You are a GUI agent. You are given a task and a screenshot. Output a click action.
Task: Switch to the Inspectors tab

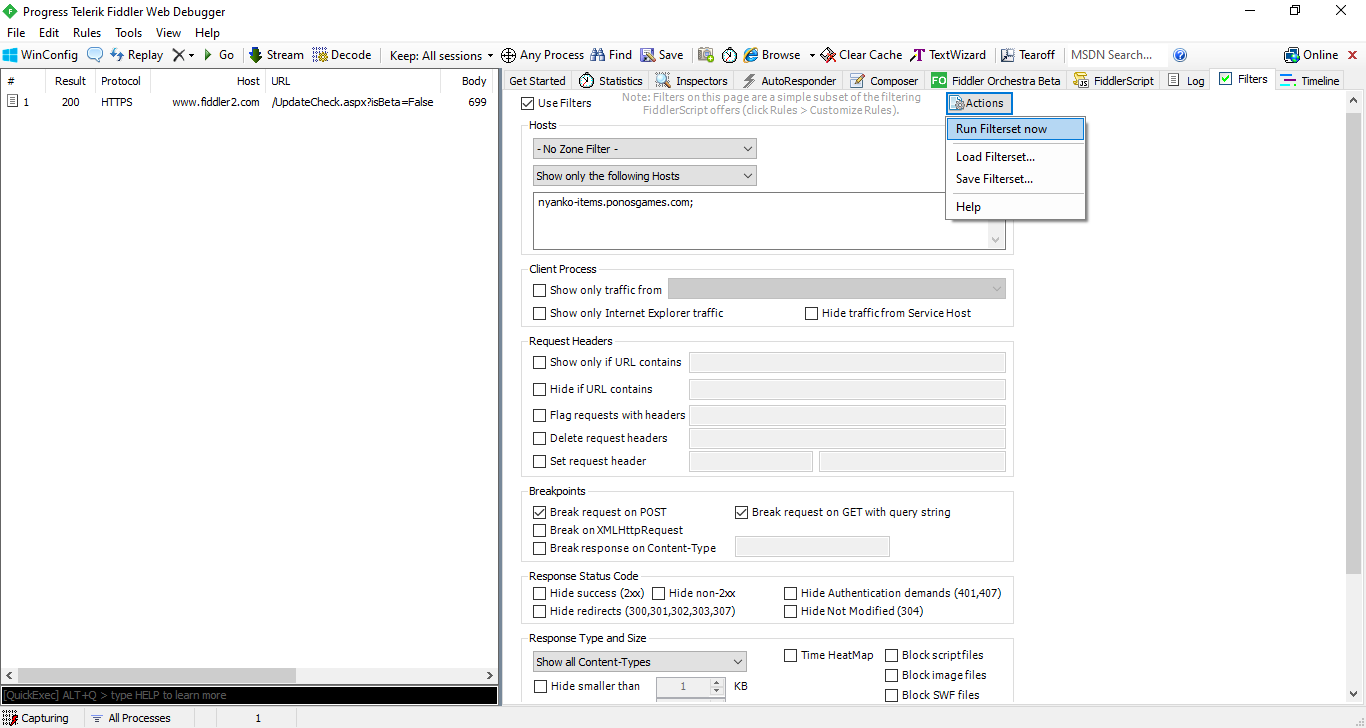(692, 81)
